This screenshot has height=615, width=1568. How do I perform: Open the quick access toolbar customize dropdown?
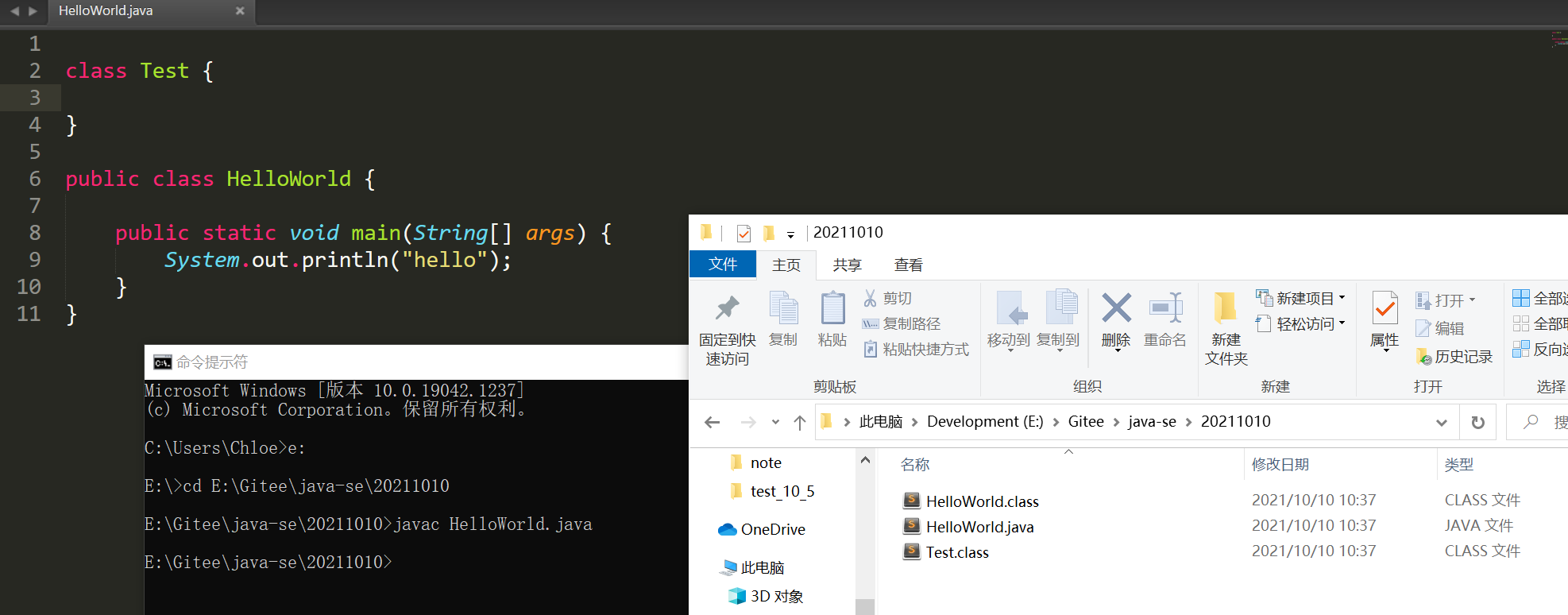click(790, 234)
